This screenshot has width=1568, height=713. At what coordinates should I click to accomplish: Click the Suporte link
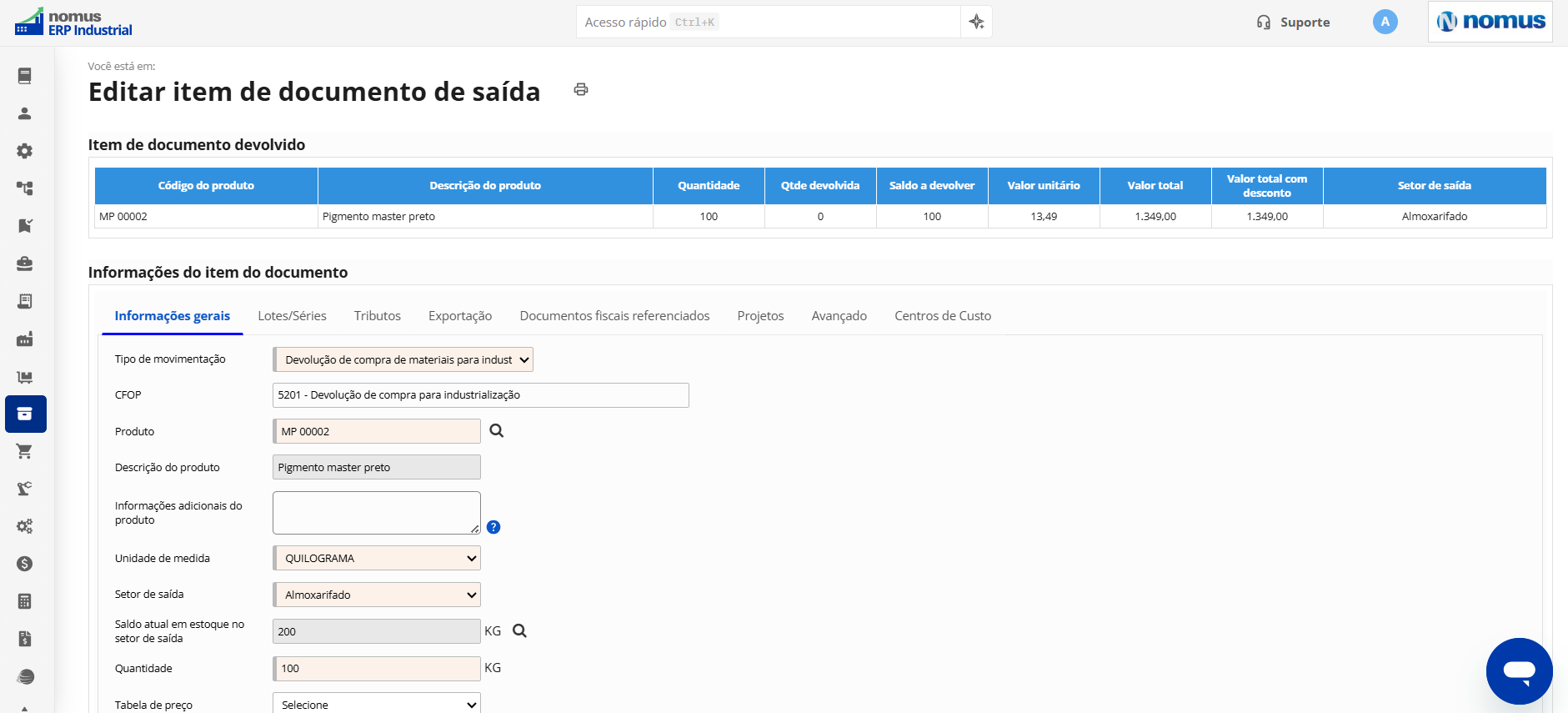1294,23
